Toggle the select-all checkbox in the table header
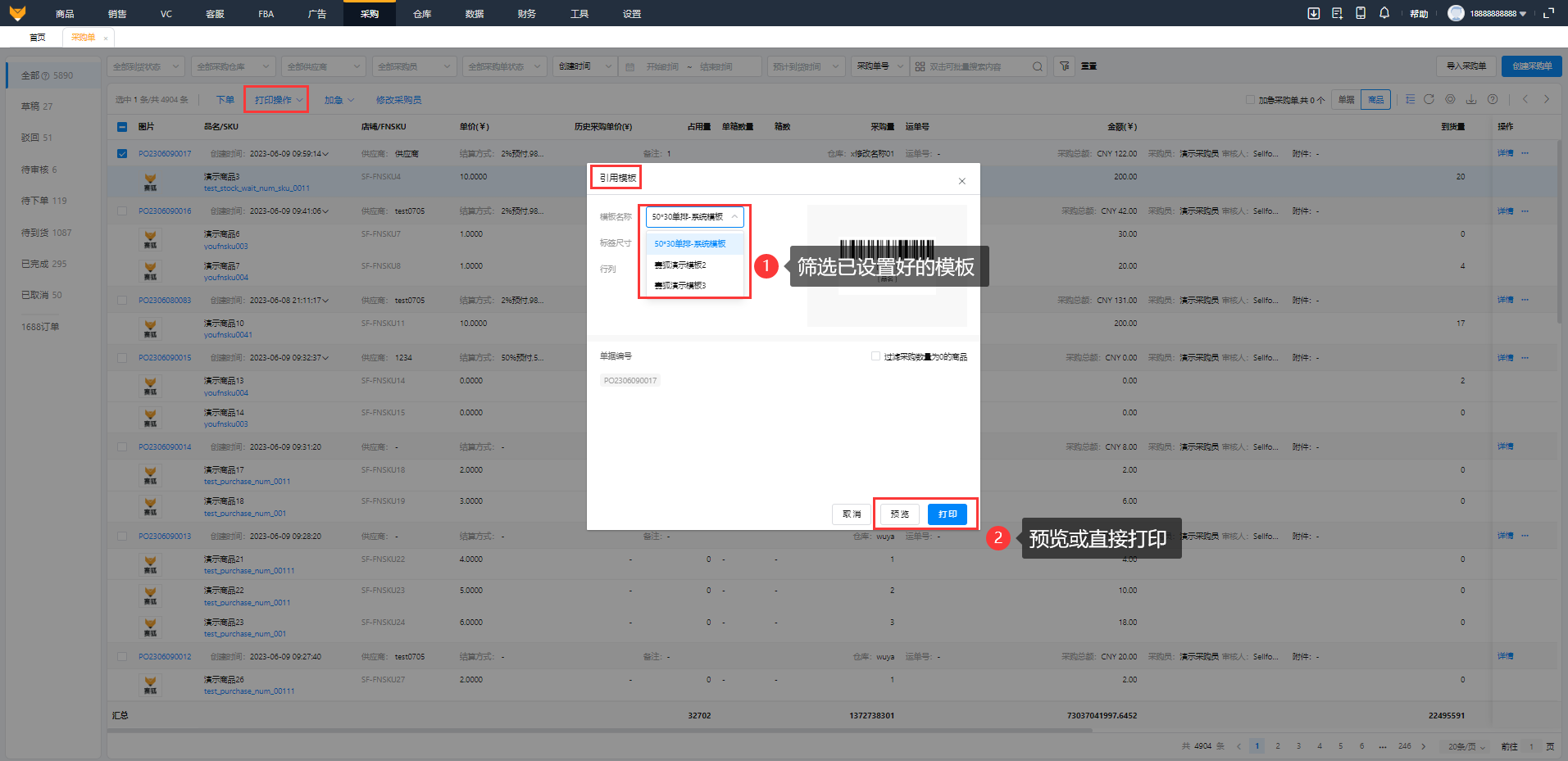The height and width of the screenshot is (761, 1568). [x=122, y=127]
